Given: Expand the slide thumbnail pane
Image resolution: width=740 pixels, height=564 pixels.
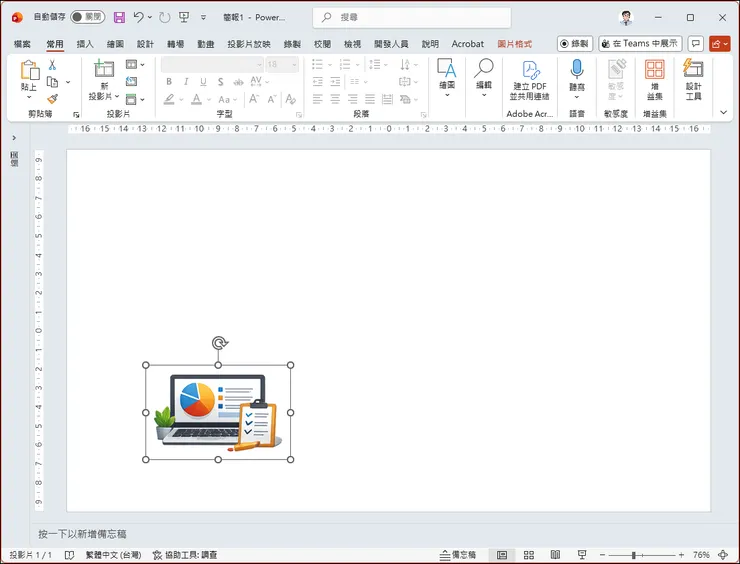Looking at the screenshot, I should click(14, 138).
